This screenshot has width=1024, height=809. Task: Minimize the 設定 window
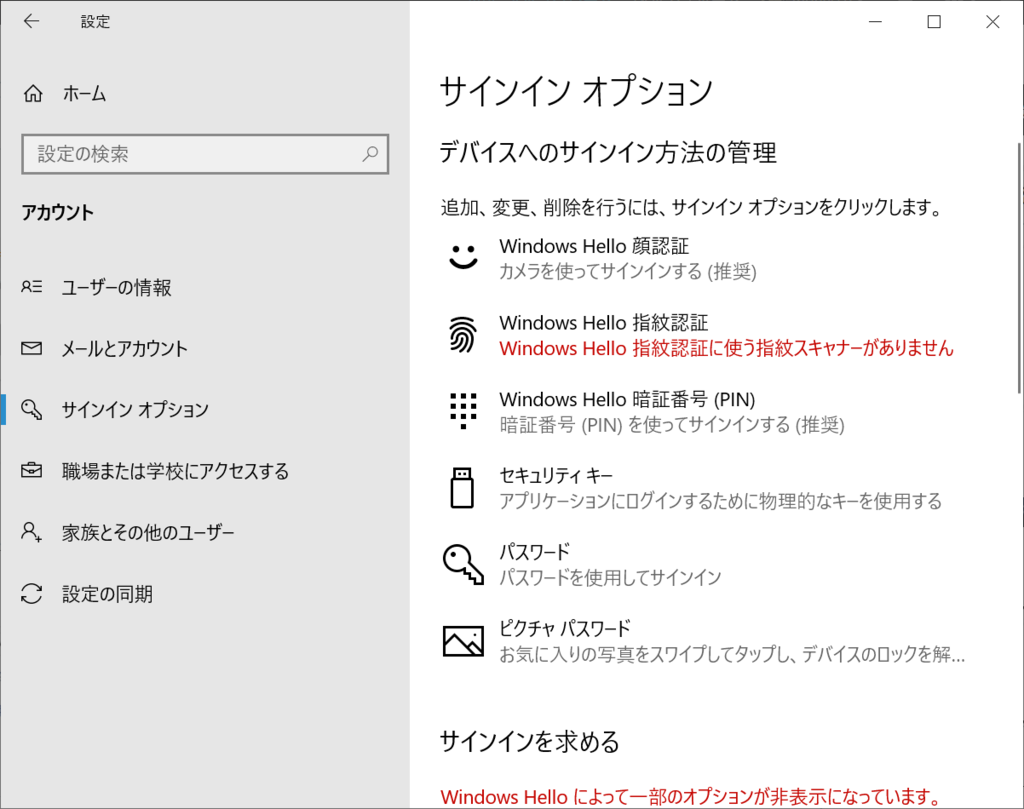pos(876,22)
